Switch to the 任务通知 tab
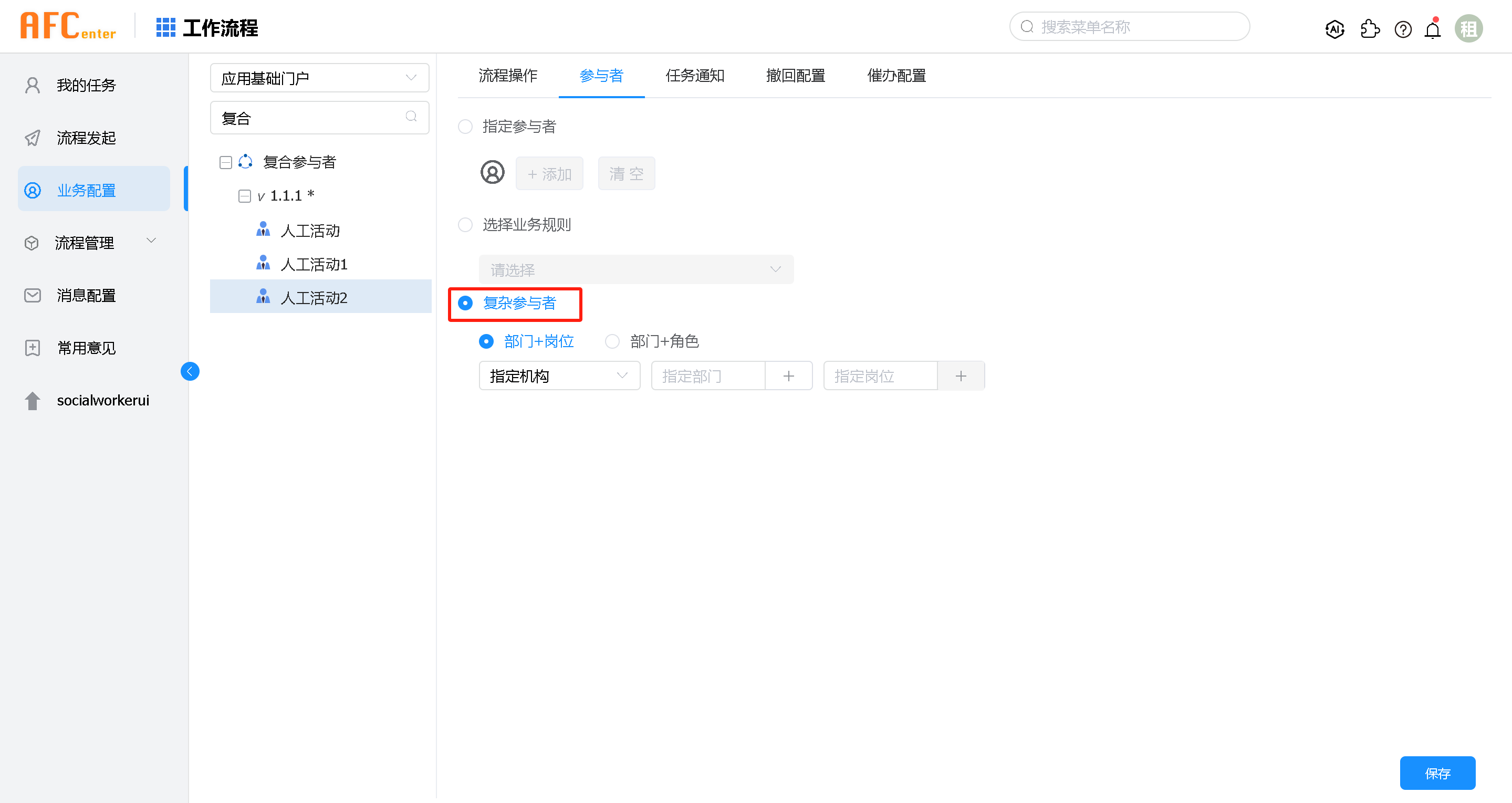Screen dimensions: 1512x803 694,76
